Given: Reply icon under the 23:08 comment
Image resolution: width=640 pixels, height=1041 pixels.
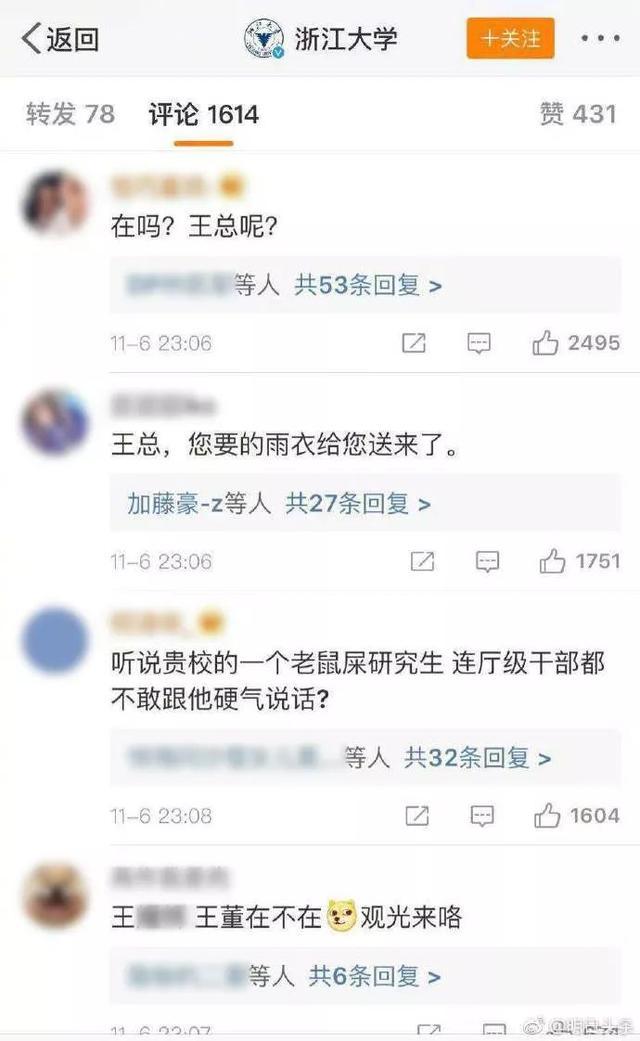Looking at the screenshot, I should (x=482, y=815).
